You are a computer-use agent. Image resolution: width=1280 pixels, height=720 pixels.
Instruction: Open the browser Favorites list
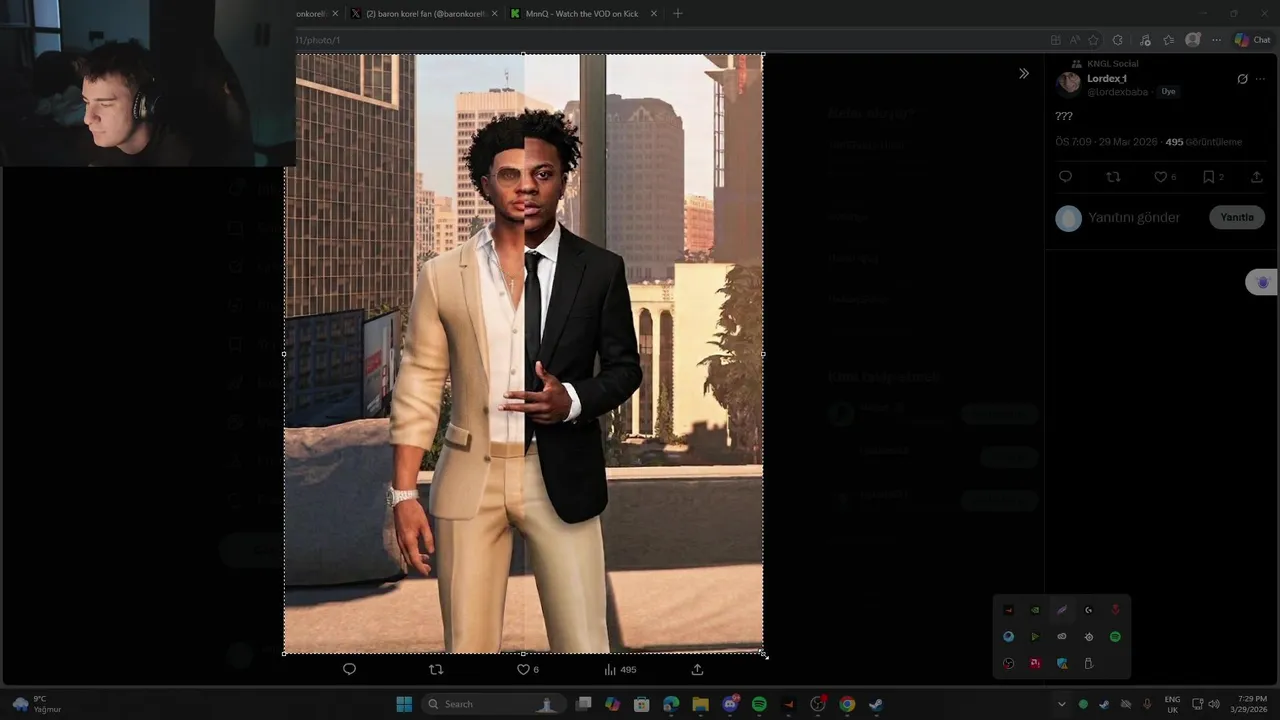[1168, 40]
